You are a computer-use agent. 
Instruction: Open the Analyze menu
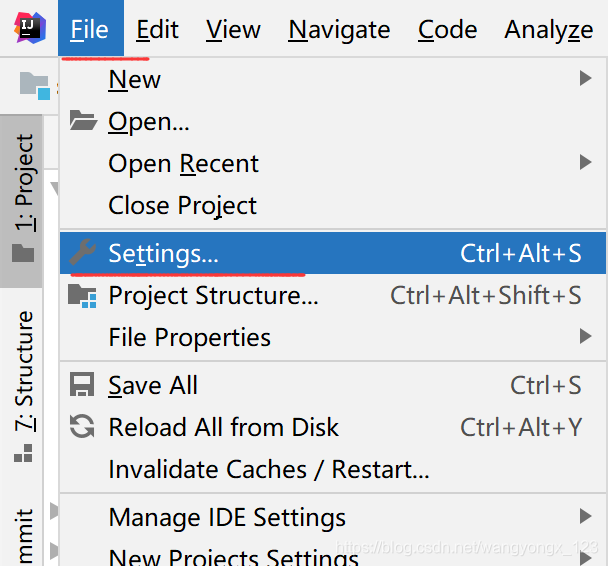coord(548,30)
